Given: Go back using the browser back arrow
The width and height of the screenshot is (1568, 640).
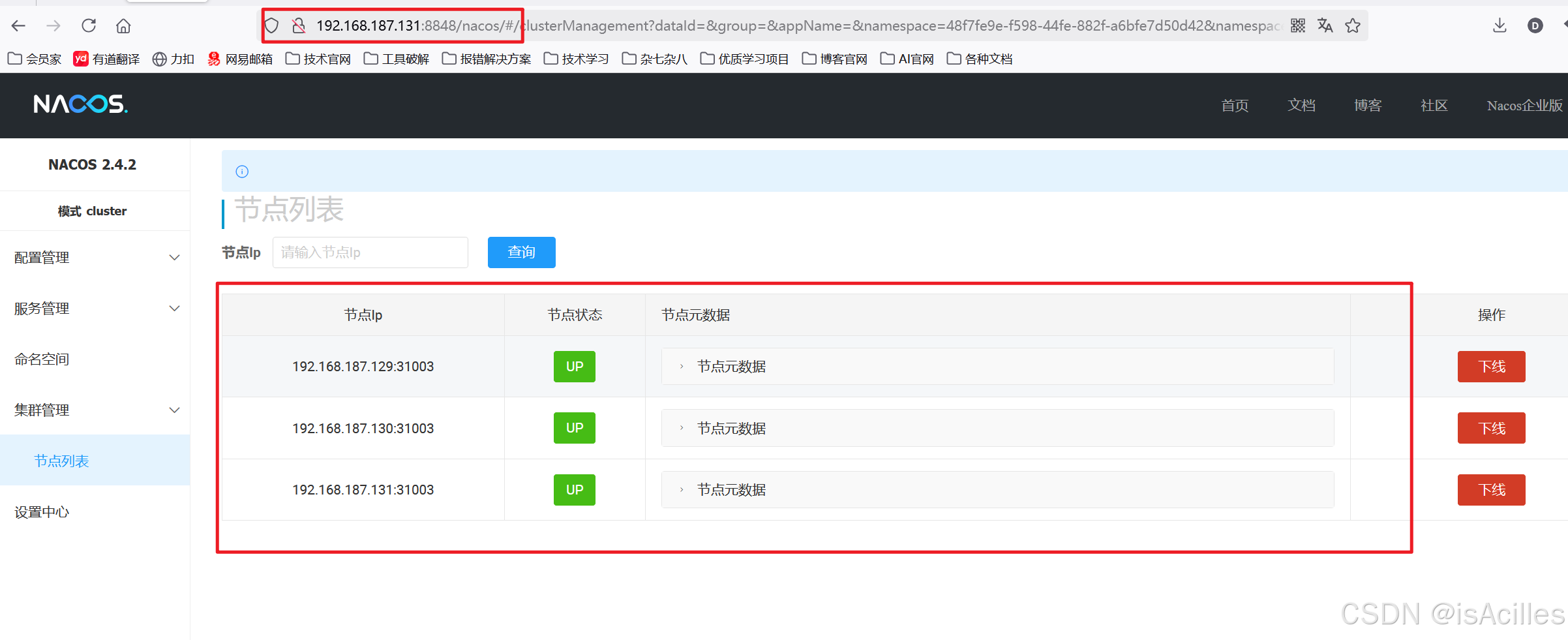Looking at the screenshot, I should [x=18, y=25].
